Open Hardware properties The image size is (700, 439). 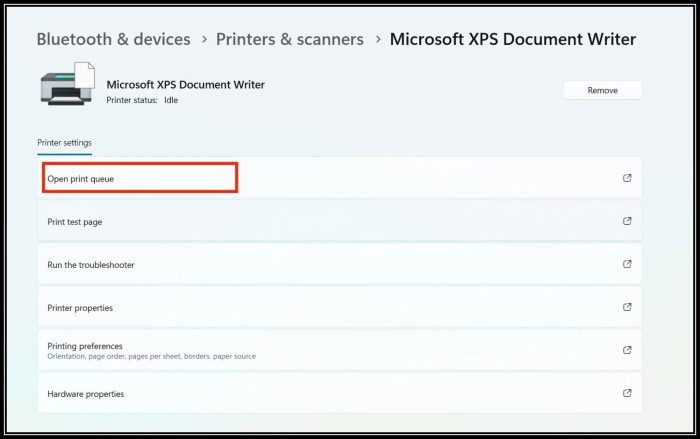pyautogui.click(x=86, y=394)
